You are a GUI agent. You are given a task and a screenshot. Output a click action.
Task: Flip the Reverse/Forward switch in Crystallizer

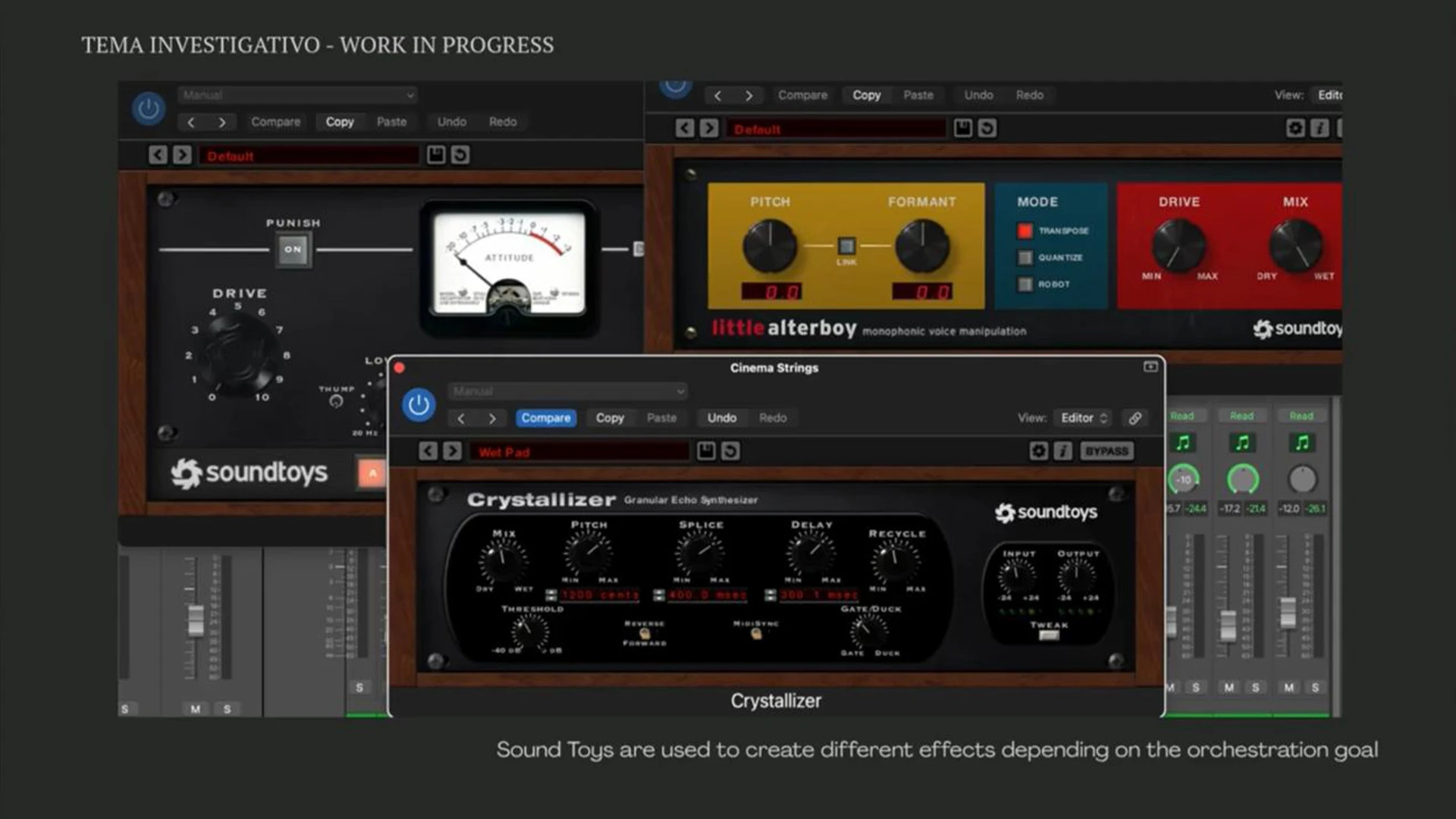(645, 633)
